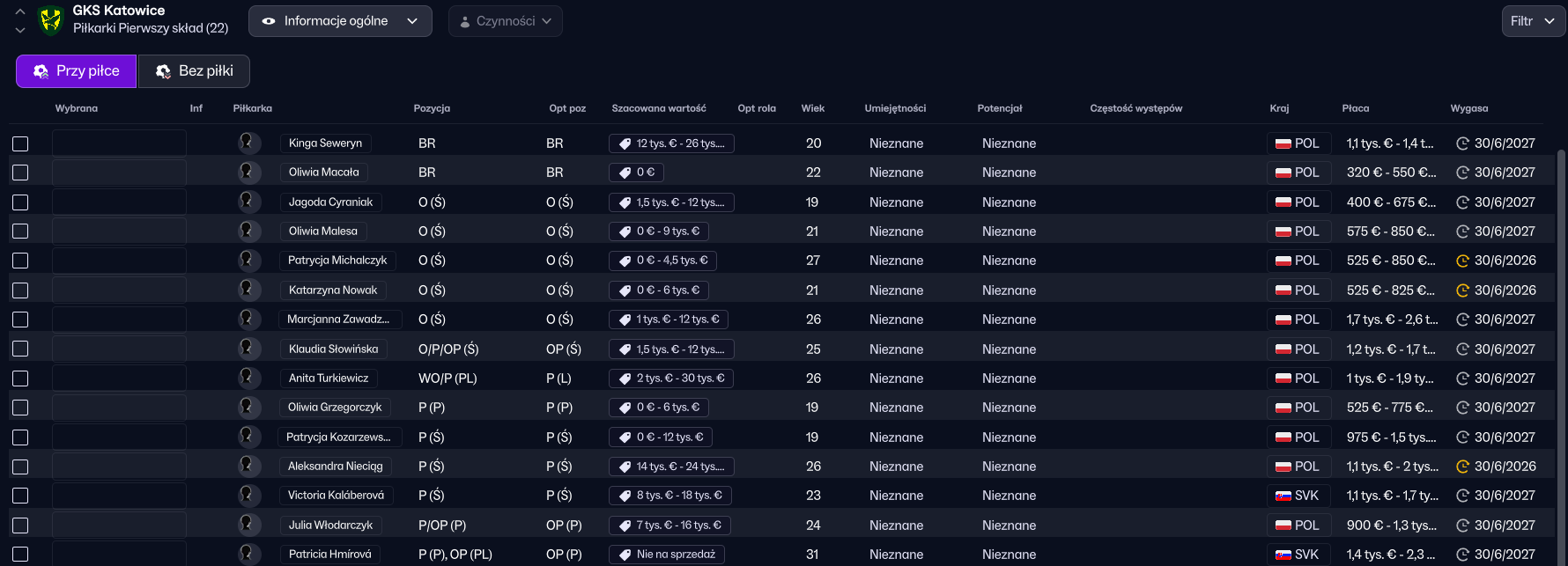
Task: Expand the Filtr dropdown
Action: [x=1532, y=21]
